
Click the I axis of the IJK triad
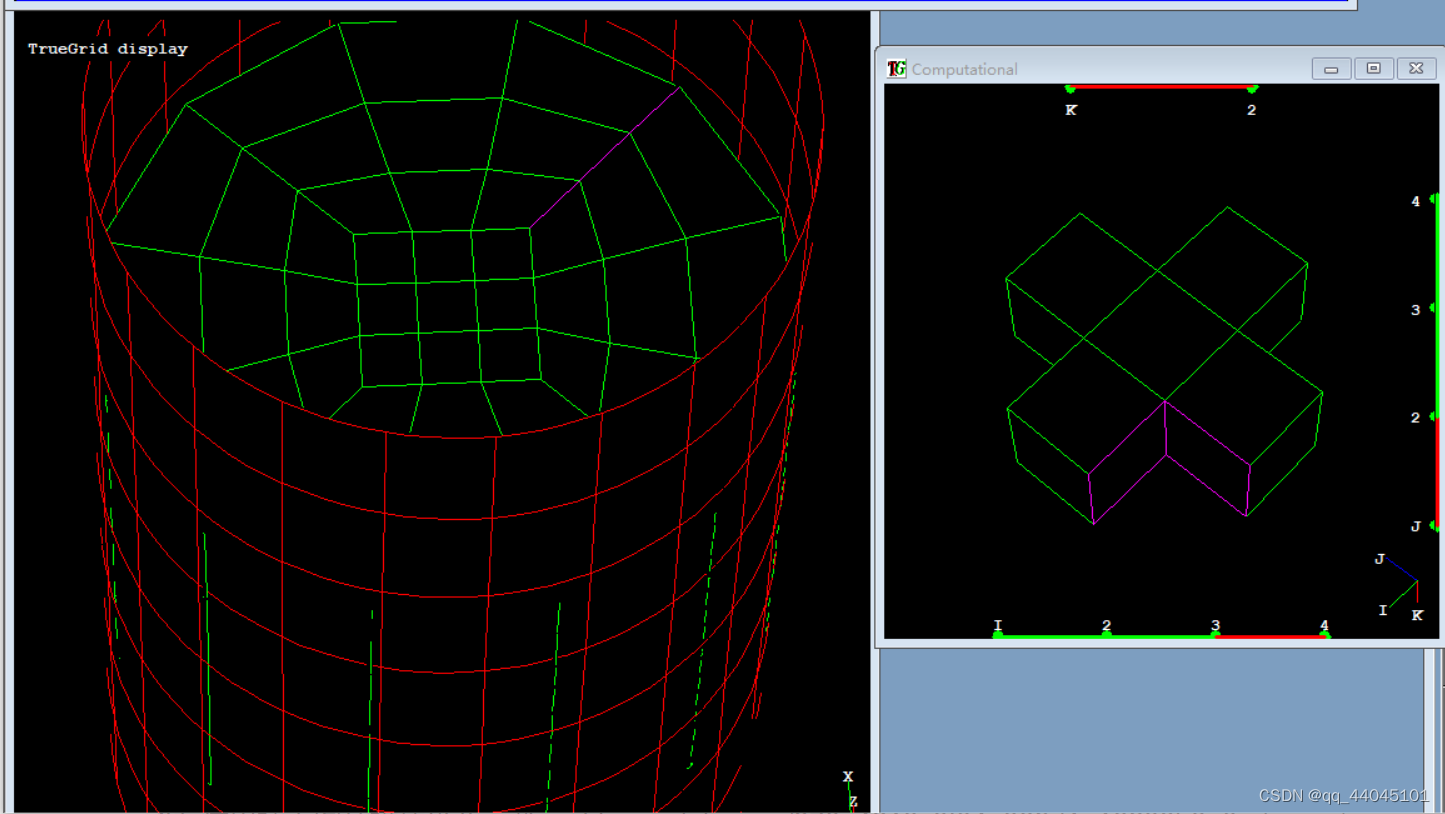pyautogui.click(x=1383, y=609)
